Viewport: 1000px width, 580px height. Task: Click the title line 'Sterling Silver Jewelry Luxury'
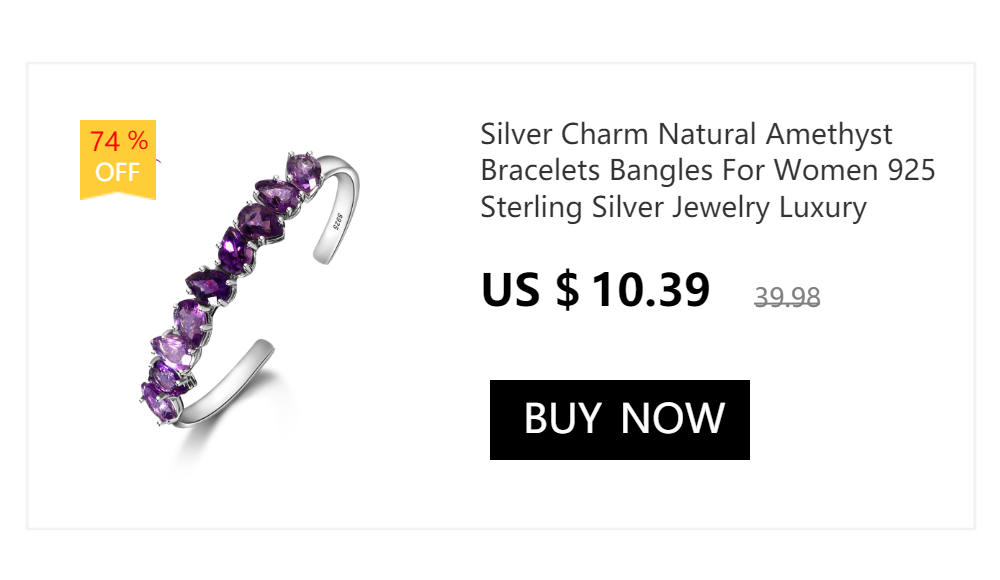673,207
